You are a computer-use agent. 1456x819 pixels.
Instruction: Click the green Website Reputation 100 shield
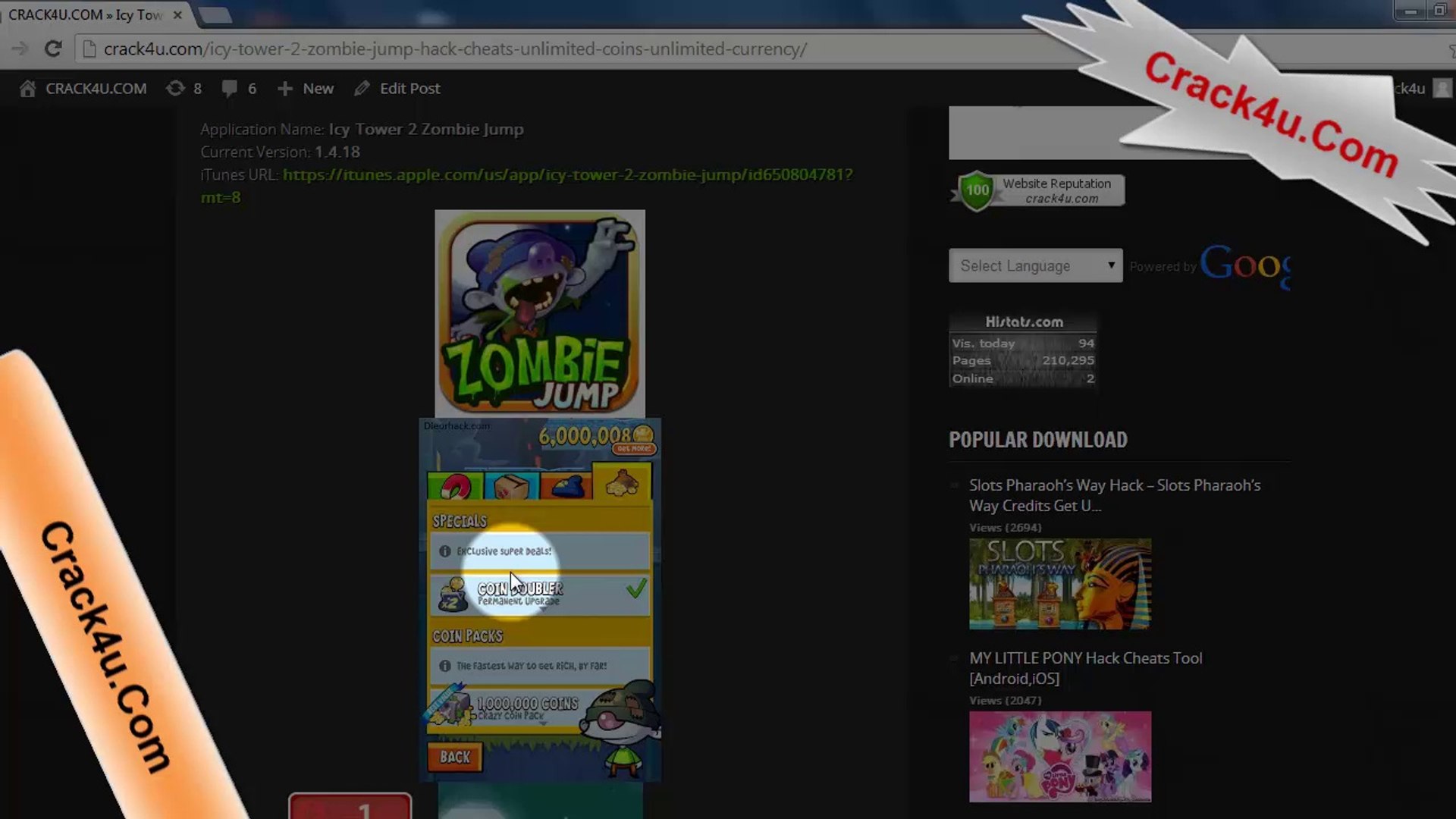coord(977,190)
